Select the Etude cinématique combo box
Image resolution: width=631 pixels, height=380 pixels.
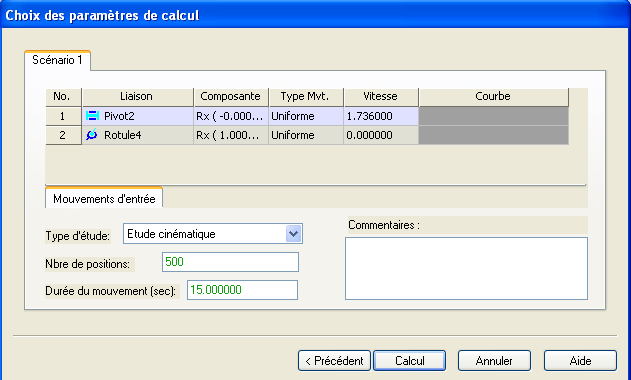[x=213, y=234]
